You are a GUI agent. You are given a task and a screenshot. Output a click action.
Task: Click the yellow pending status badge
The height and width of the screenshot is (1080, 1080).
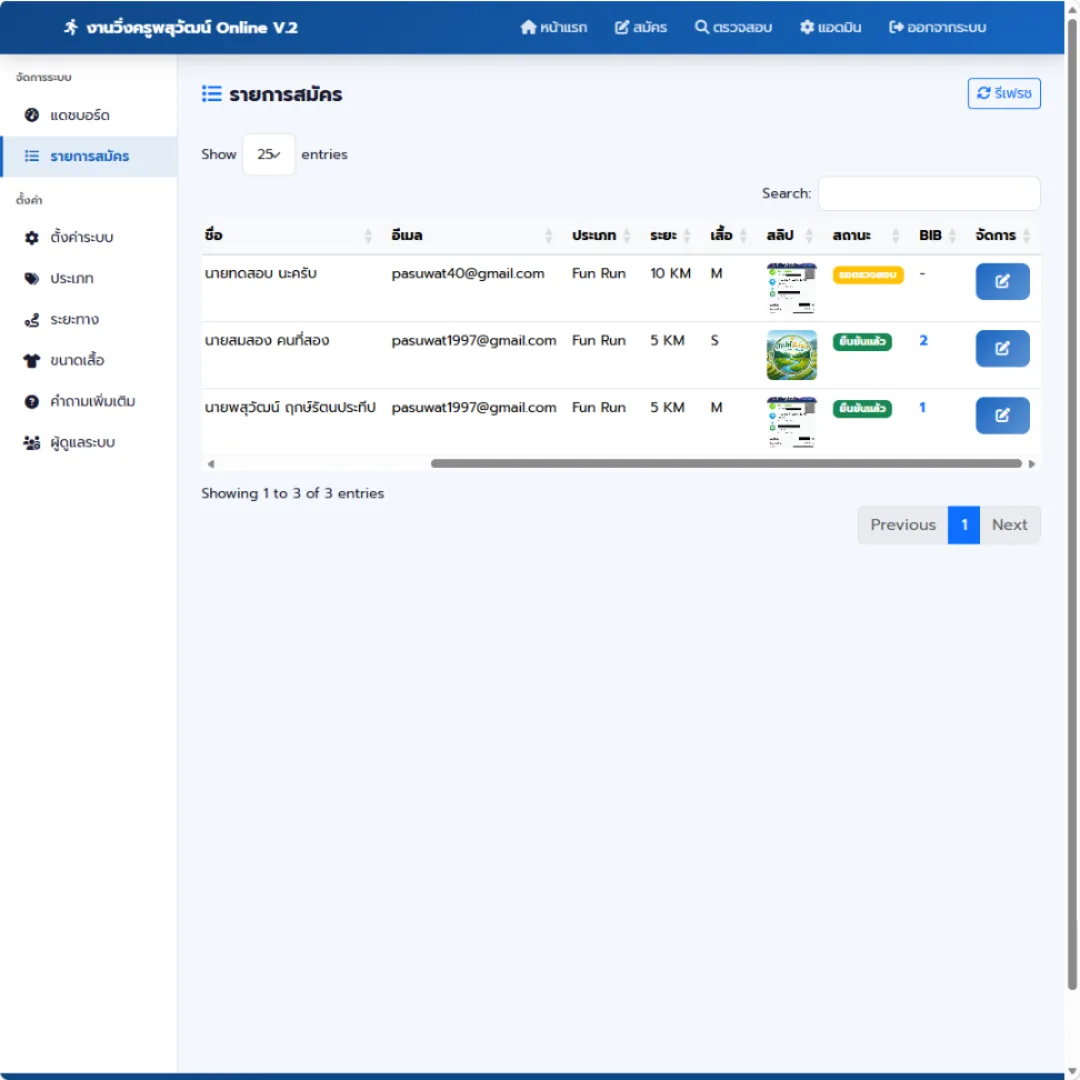[868, 275]
